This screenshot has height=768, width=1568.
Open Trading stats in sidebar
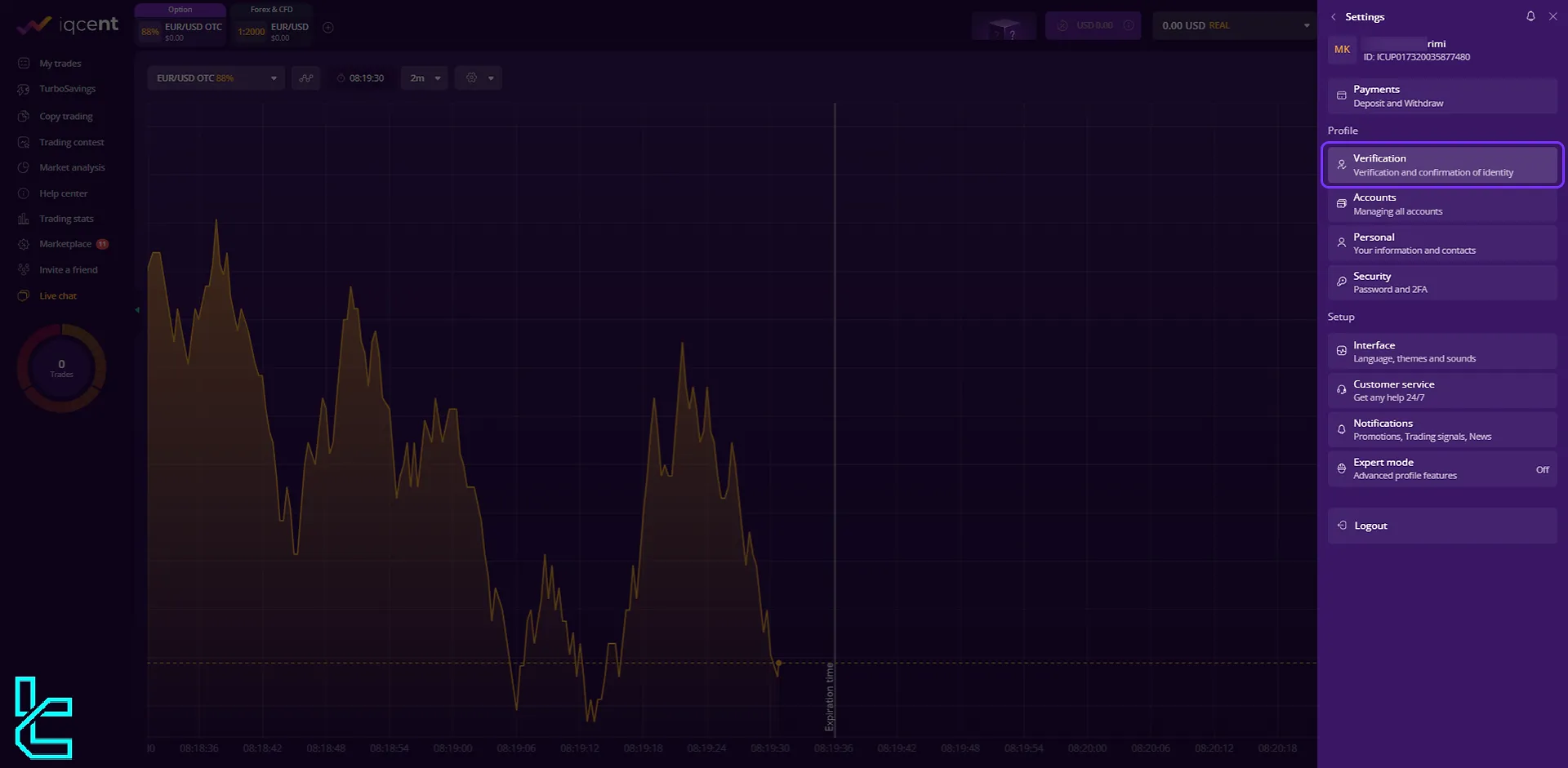(x=66, y=220)
